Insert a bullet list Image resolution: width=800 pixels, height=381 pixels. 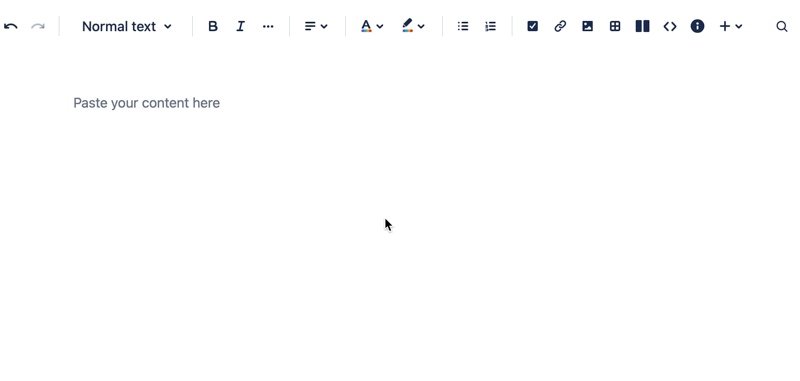click(463, 27)
